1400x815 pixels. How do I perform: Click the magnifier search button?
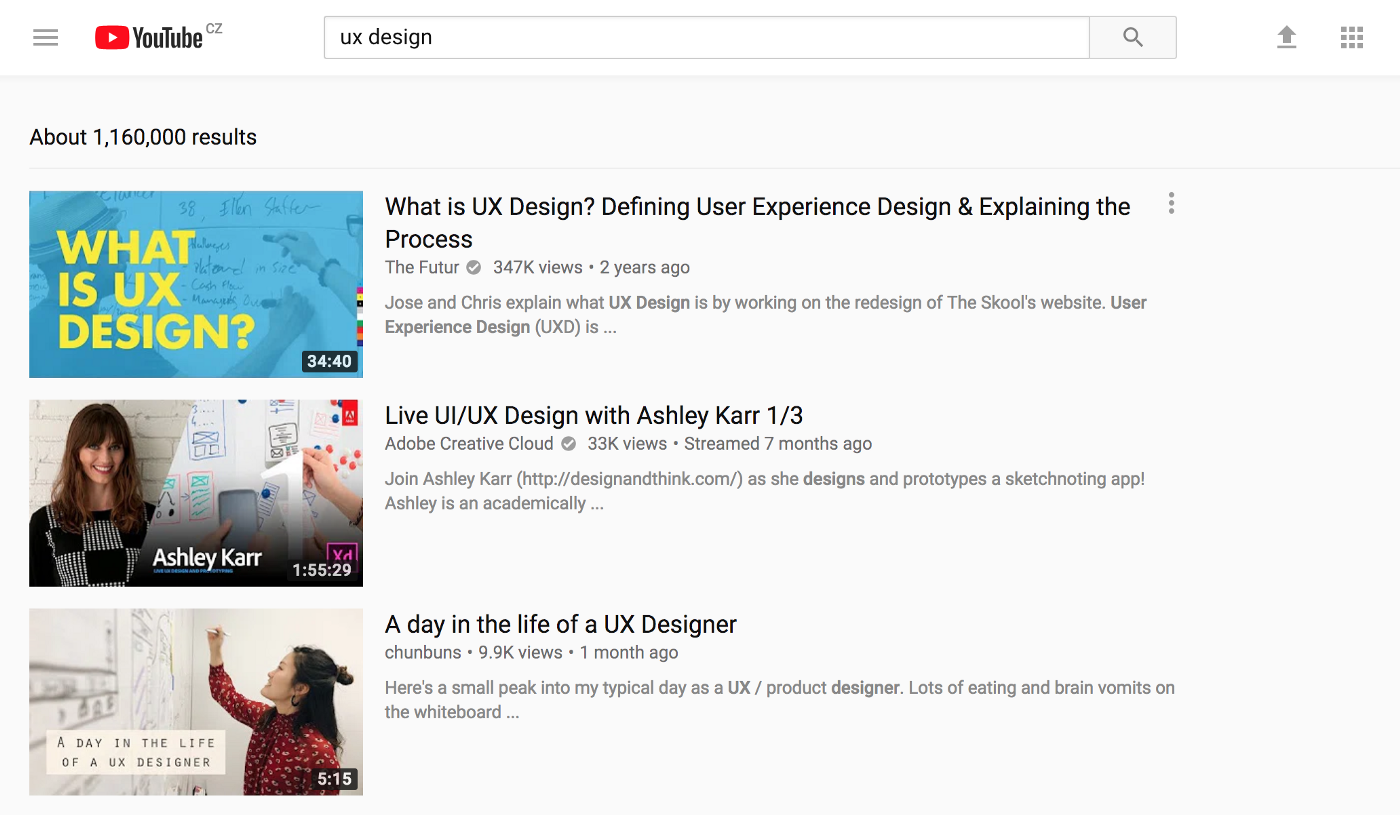point(1132,37)
